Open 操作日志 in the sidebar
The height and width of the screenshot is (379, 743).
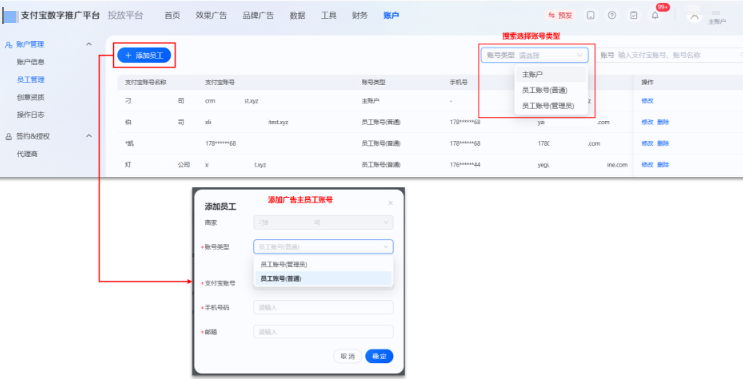pos(30,115)
